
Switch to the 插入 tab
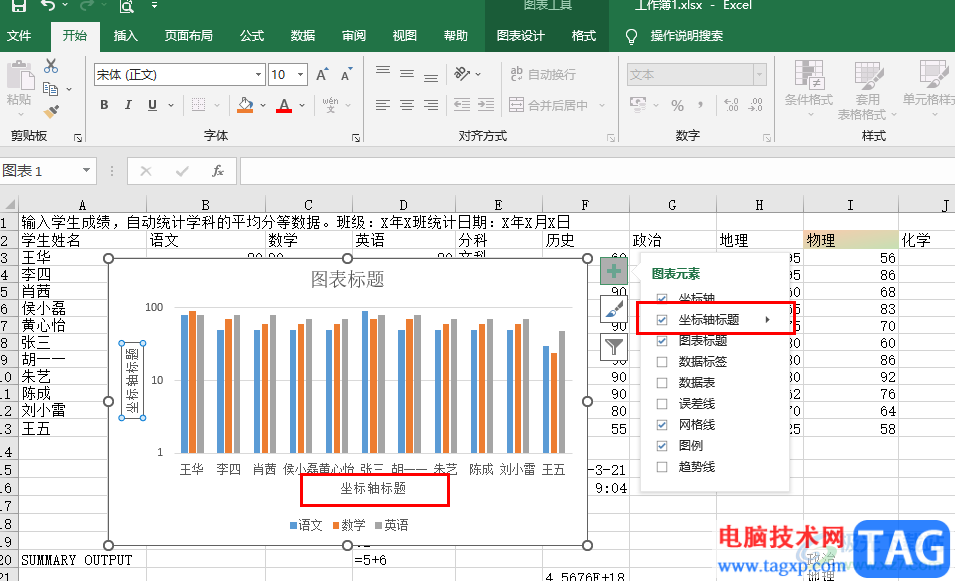(x=125, y=35)
